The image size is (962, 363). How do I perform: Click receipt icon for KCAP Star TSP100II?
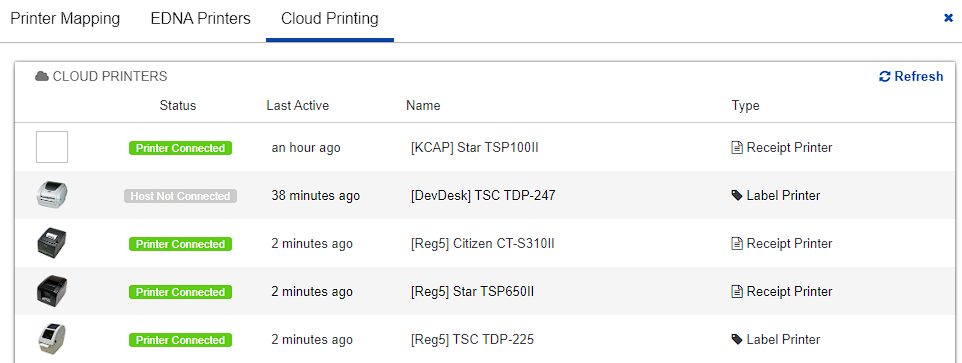pyautogui.click(x=737, y=148)
